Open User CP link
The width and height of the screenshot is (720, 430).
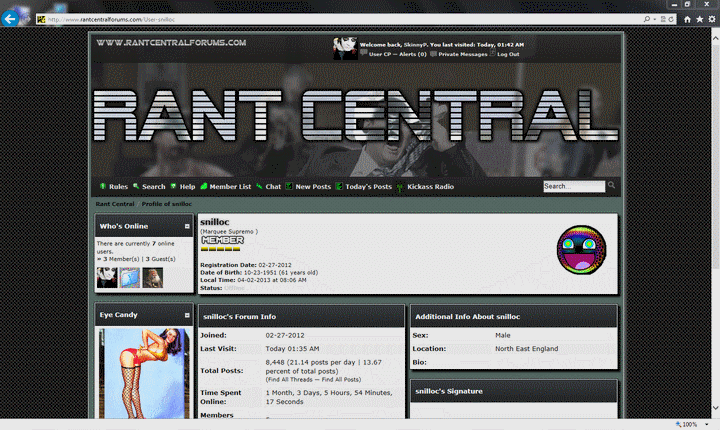(380, 54)
